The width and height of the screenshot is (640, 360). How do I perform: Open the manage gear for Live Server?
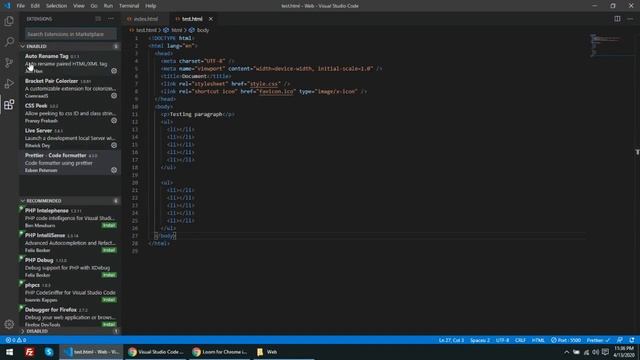[114, 145]
